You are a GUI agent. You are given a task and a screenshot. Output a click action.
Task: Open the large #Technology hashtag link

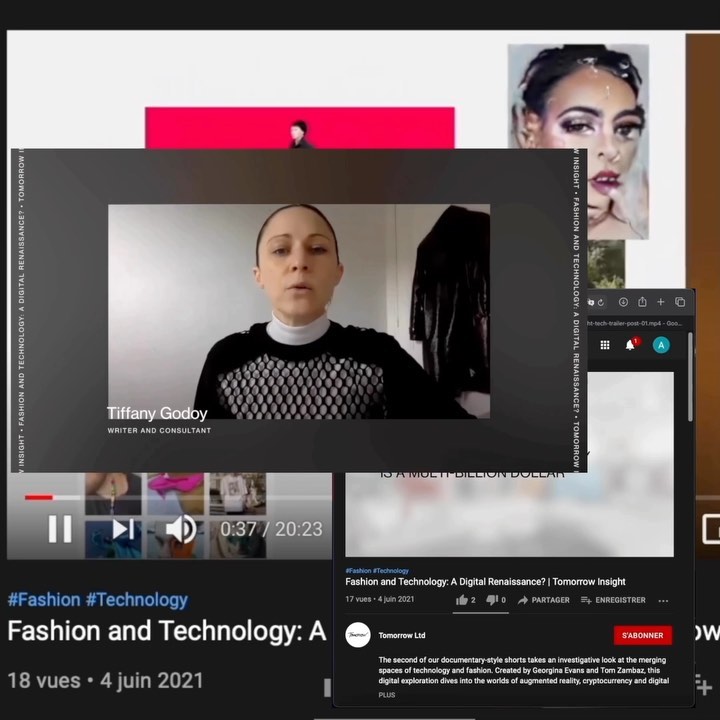point(136,600)
